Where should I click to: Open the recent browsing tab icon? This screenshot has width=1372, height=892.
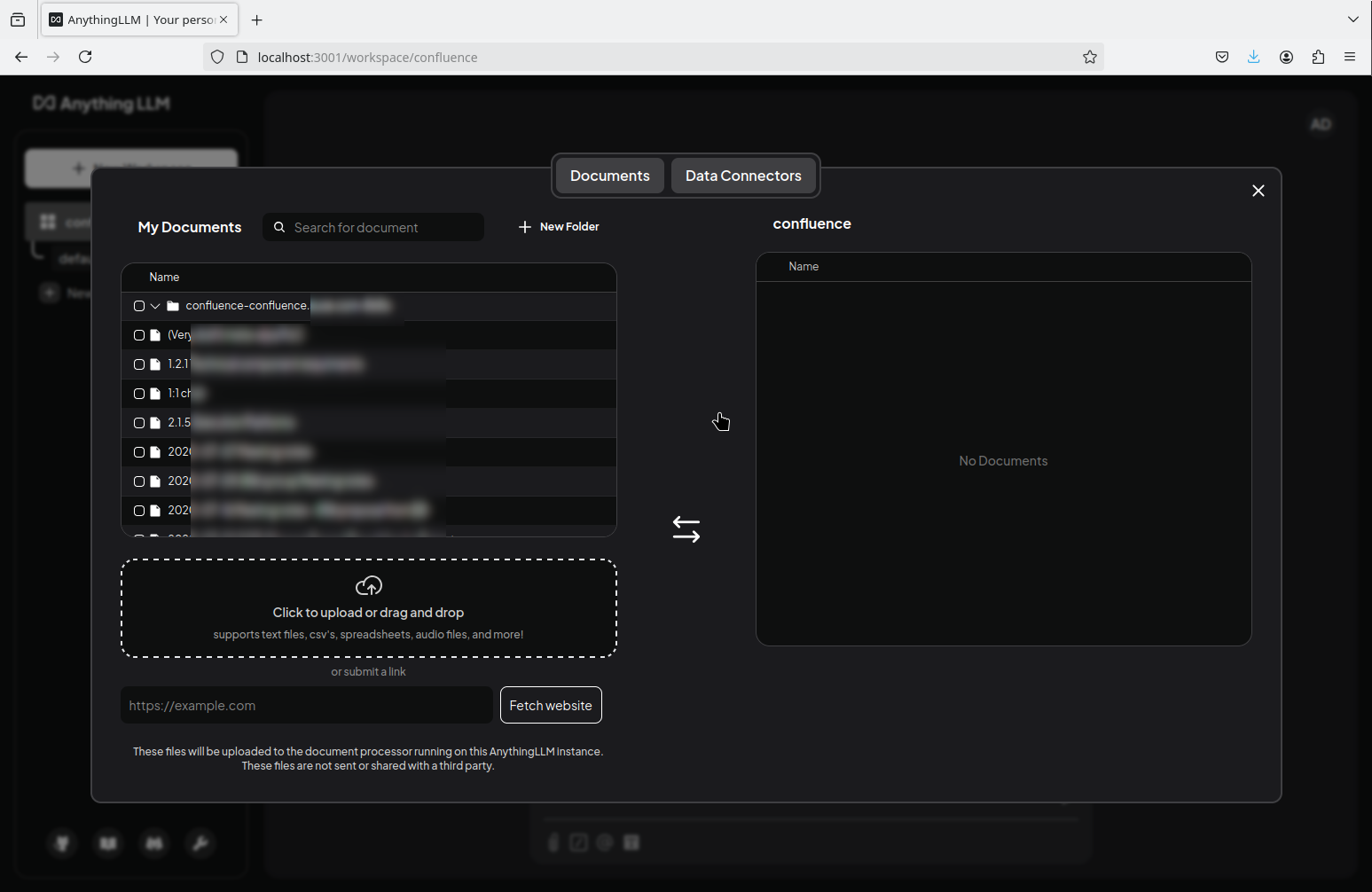pyautogui.click(x=18, y=20)
